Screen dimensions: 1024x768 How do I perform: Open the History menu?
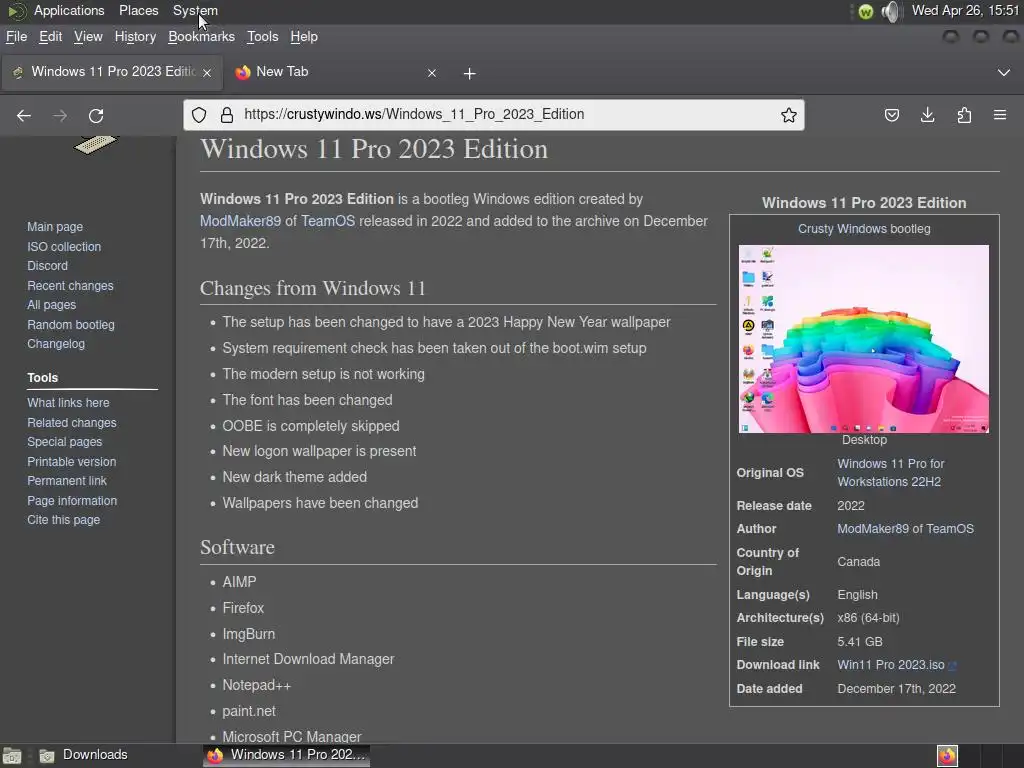coord(135,37)
